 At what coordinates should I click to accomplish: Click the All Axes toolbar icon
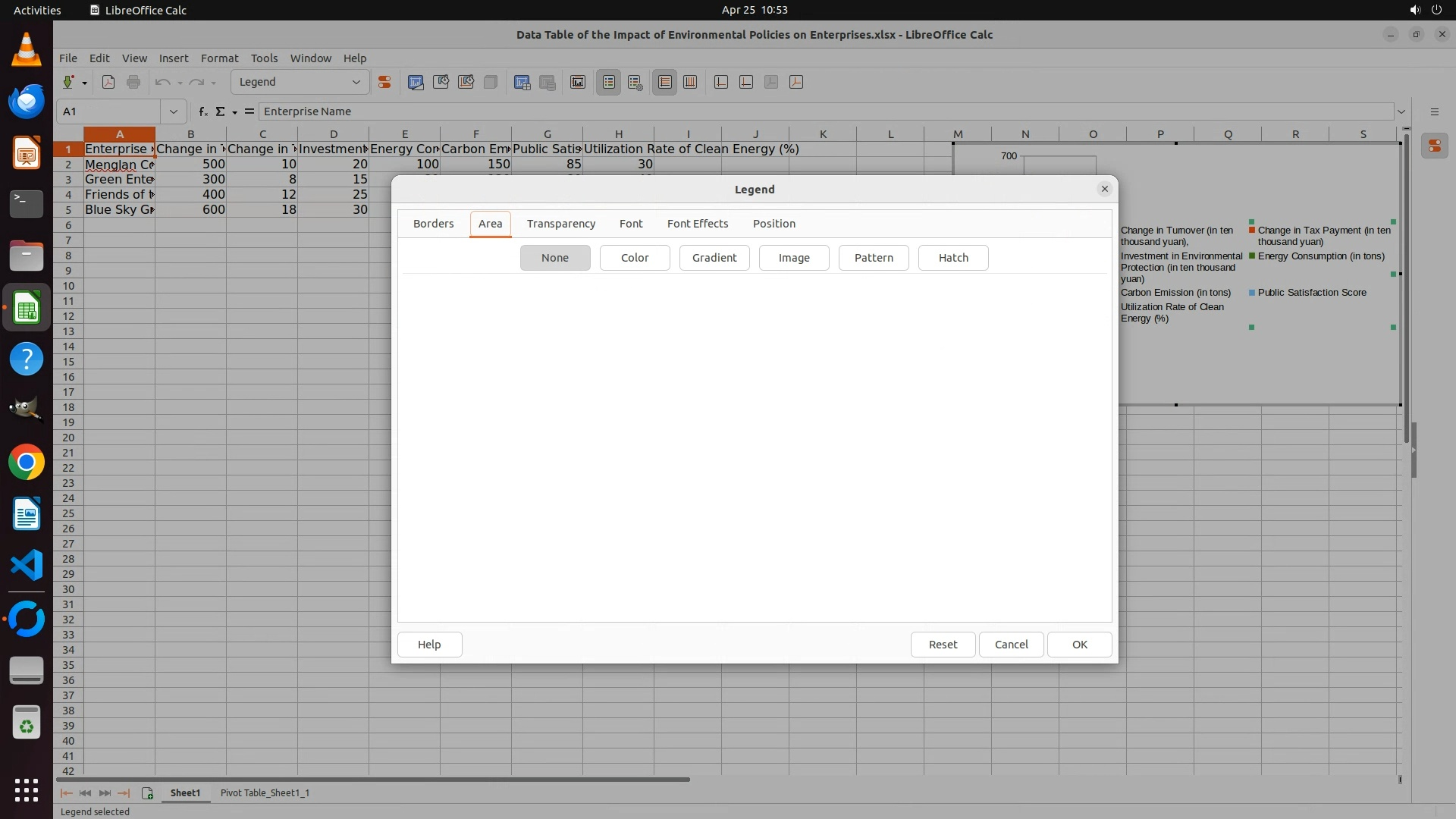click(796, 82)
